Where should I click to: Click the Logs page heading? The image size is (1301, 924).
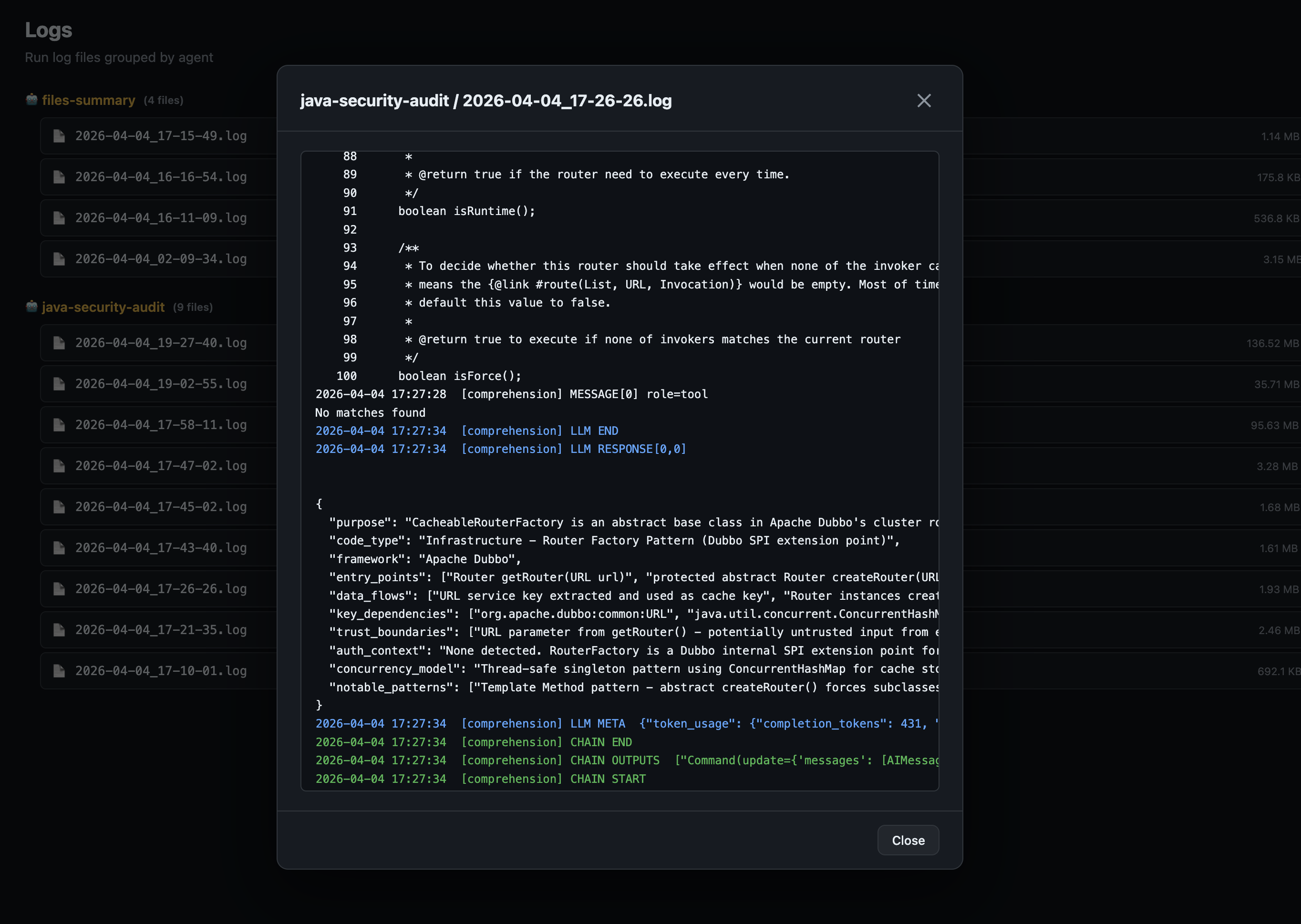pyautogui.click(x=48, y=30)
